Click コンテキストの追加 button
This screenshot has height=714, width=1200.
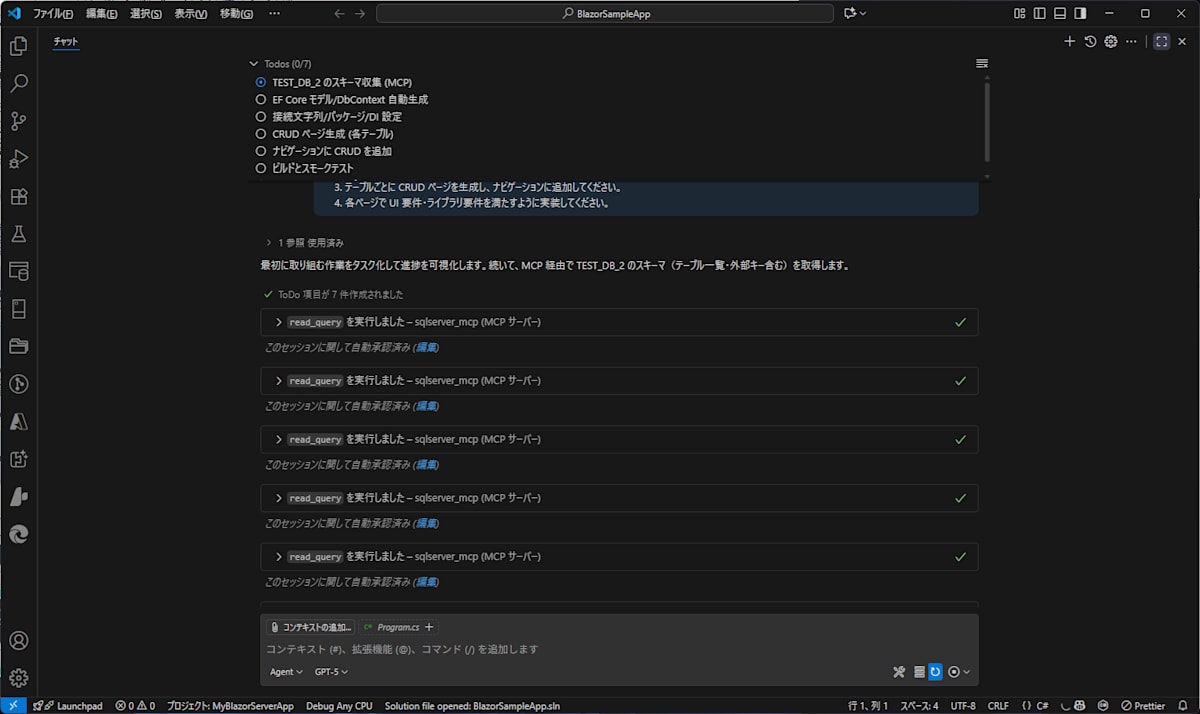tap(310, 627)
